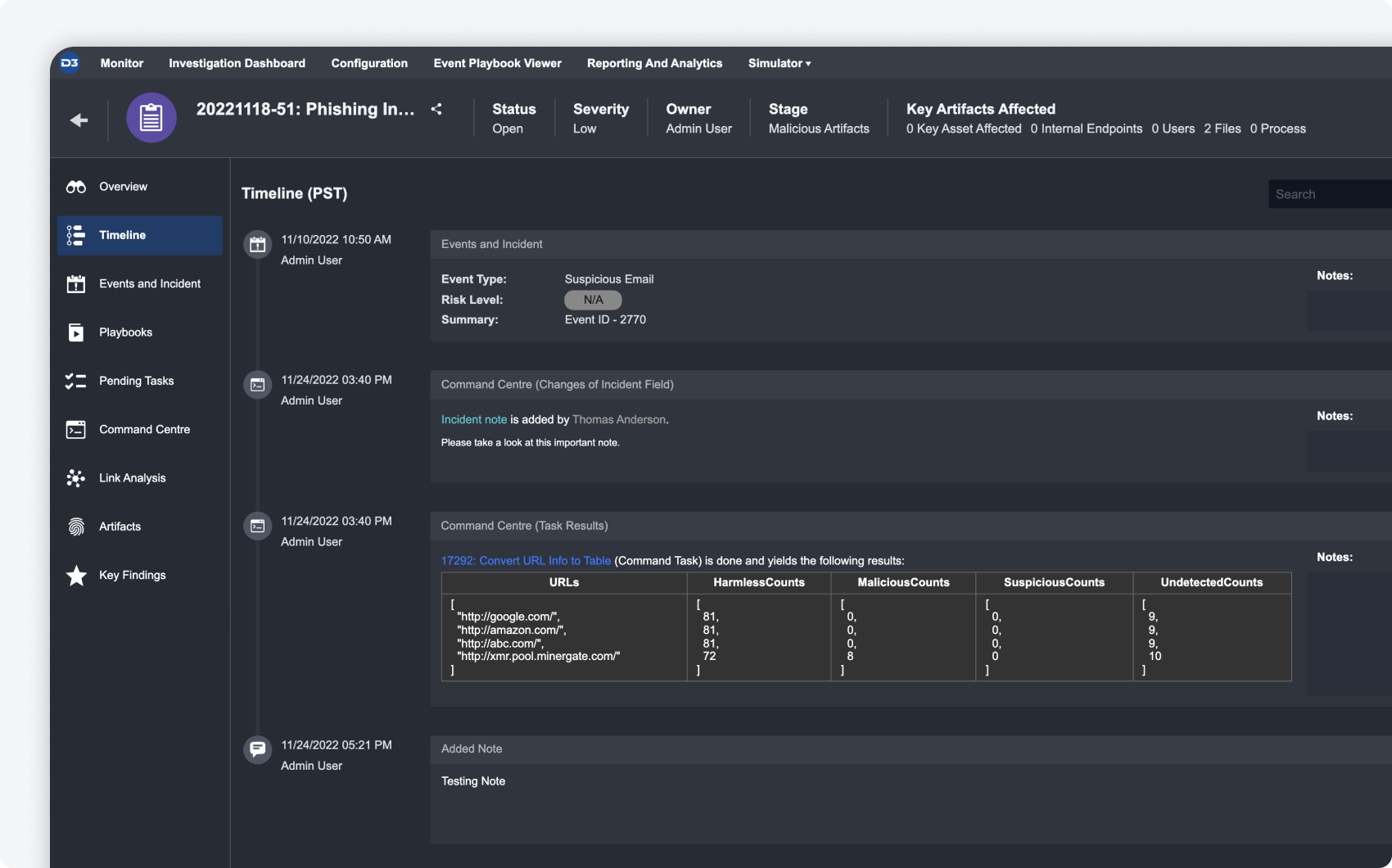Click the back arrow icon

(79, 120)
